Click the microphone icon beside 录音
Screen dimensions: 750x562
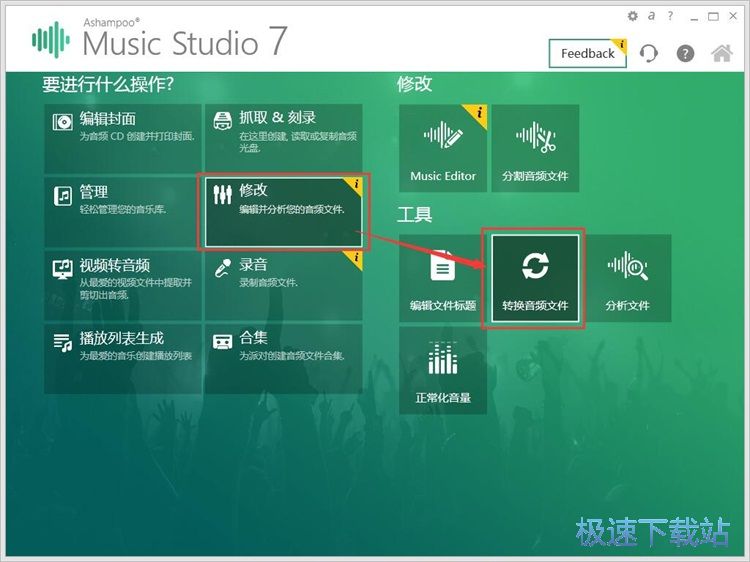click(x=223, y=268)
